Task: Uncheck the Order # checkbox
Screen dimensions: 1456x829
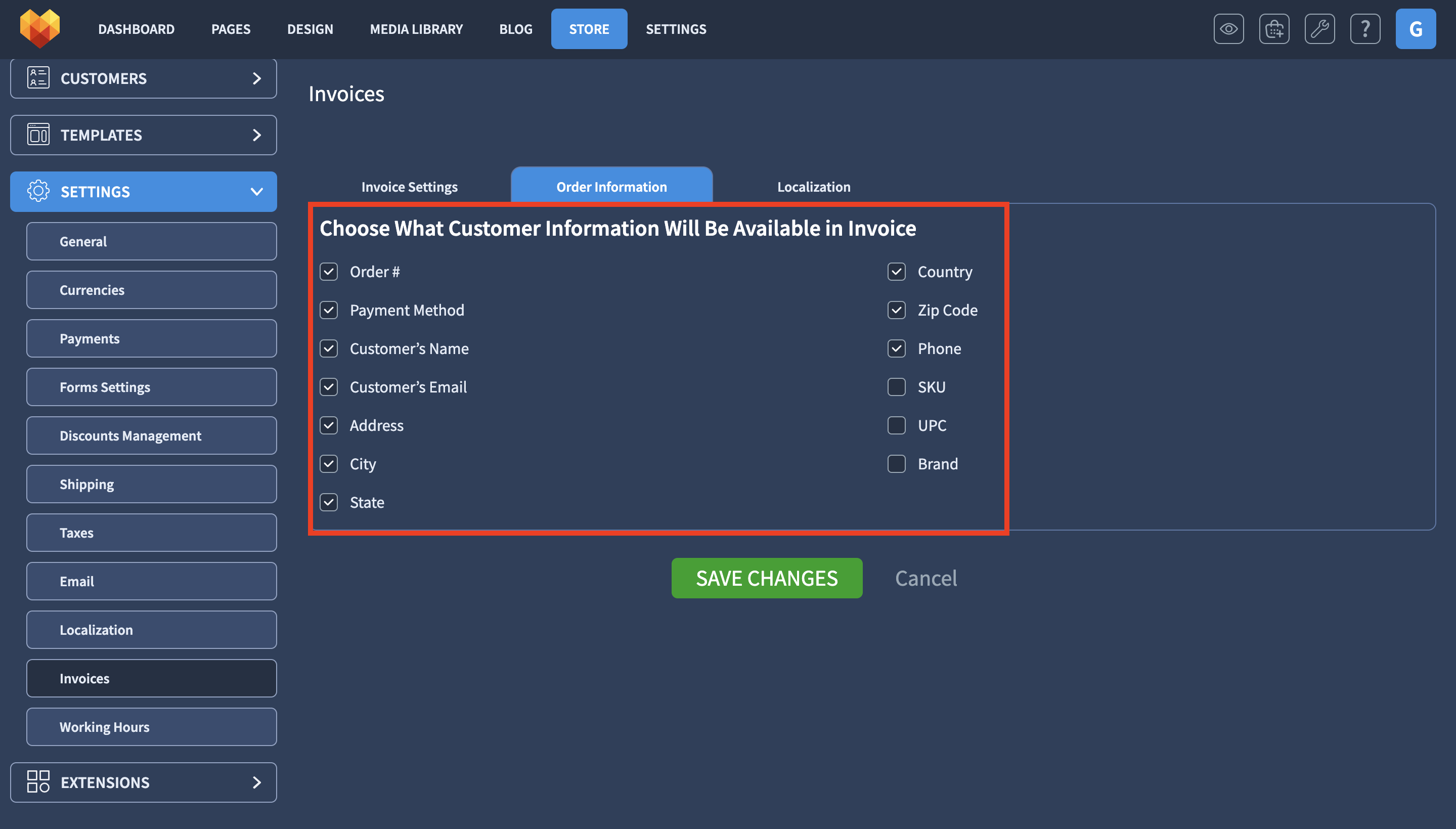Action: tap(329, 272)
